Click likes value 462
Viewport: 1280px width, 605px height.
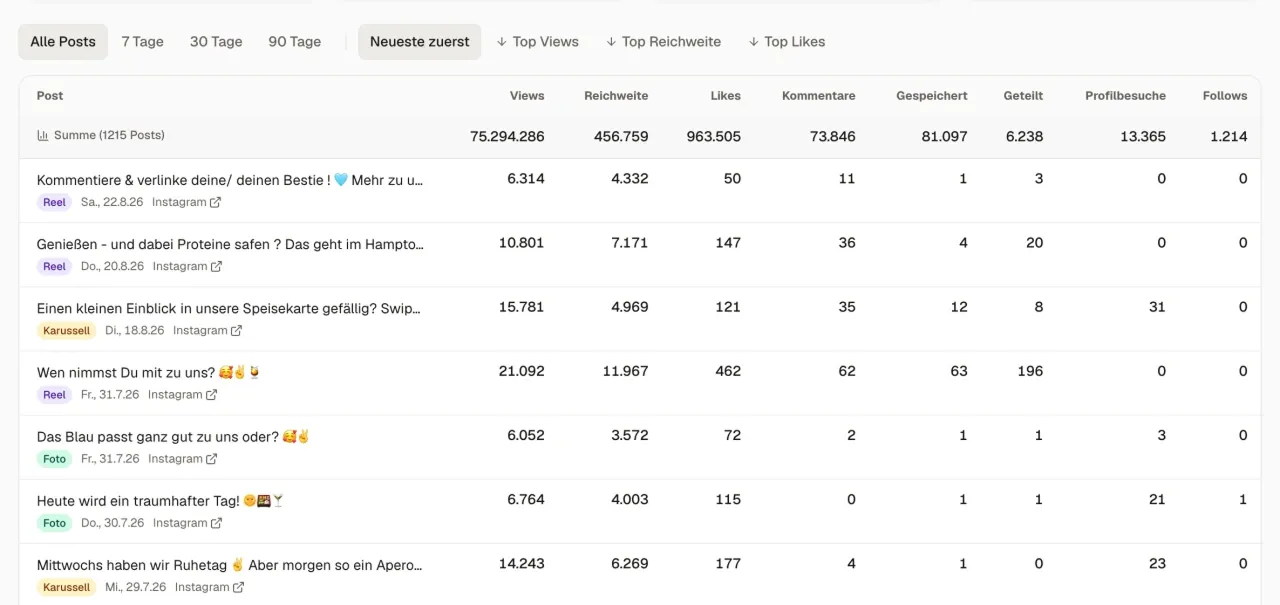(728, 371)
